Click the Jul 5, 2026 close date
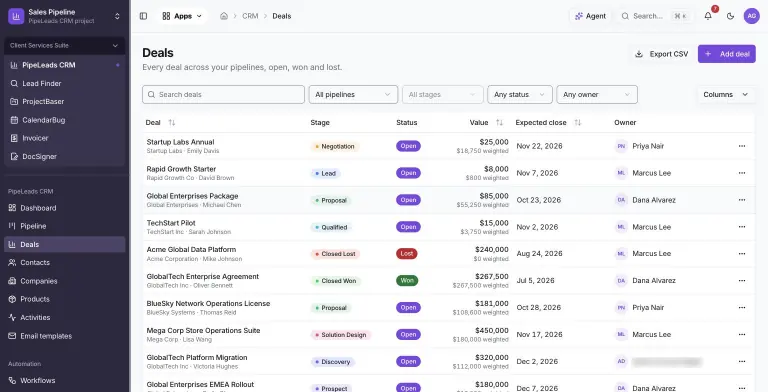768x392 pixels. point(535,281)
